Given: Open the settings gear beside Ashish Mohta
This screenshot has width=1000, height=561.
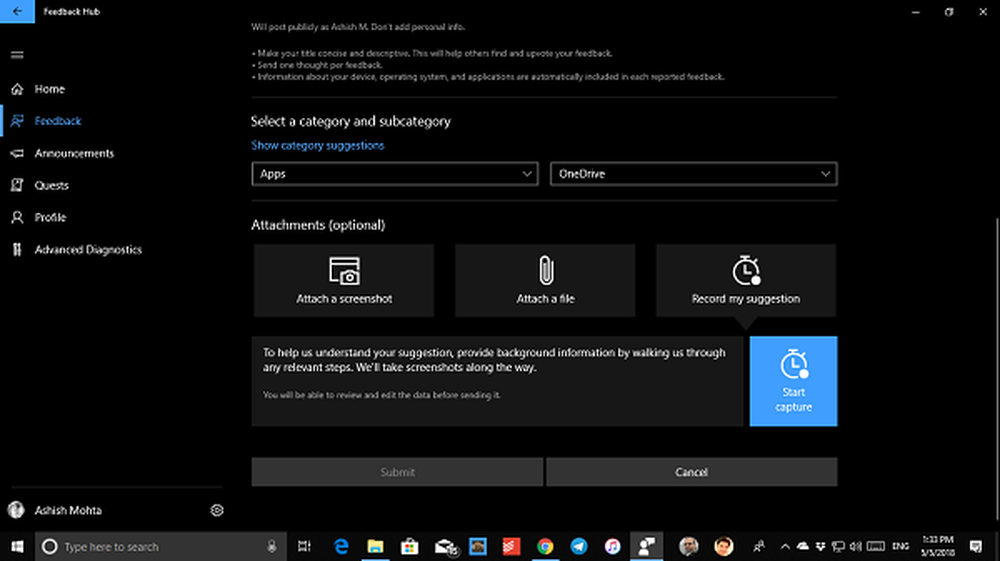Looking at the screenshot, I should (x=217, y=510).
